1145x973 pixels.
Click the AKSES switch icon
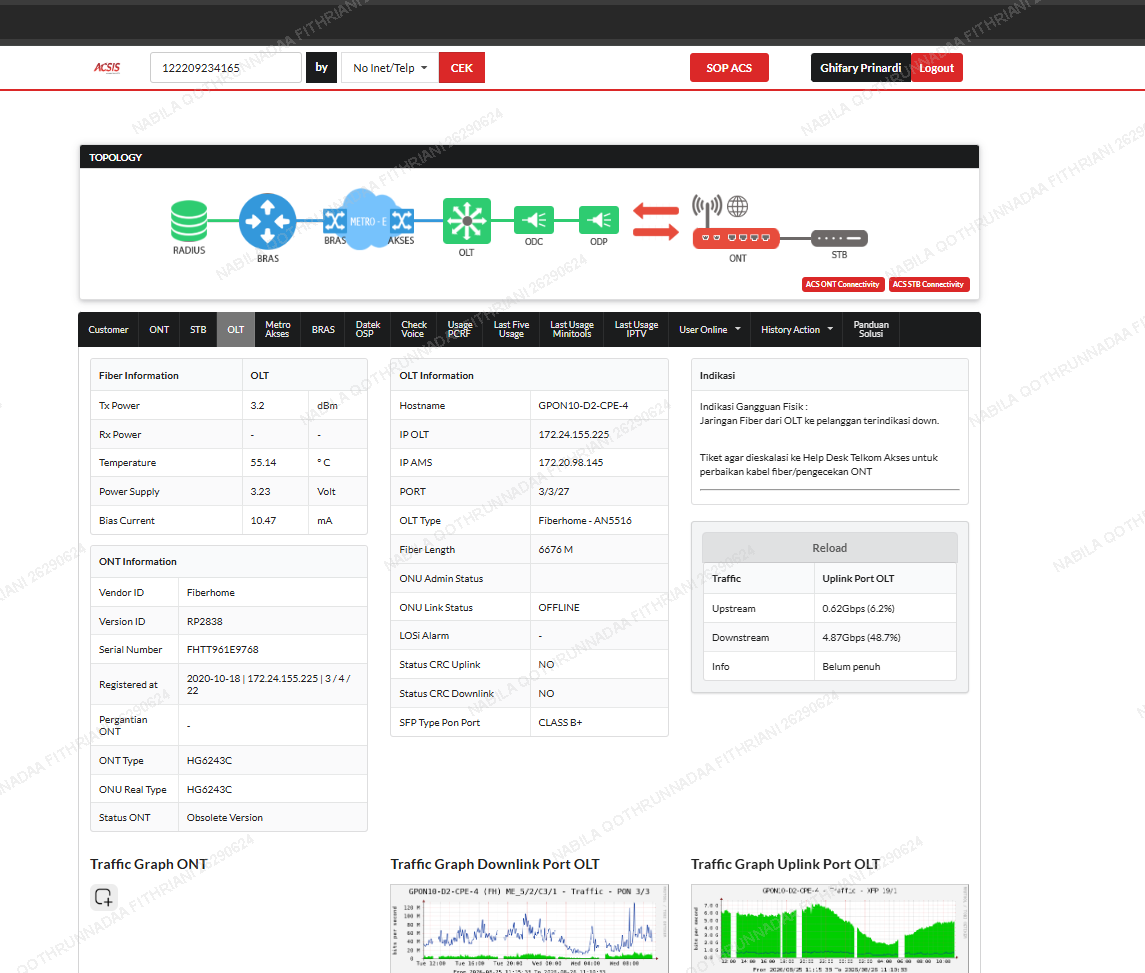[402, 221]
